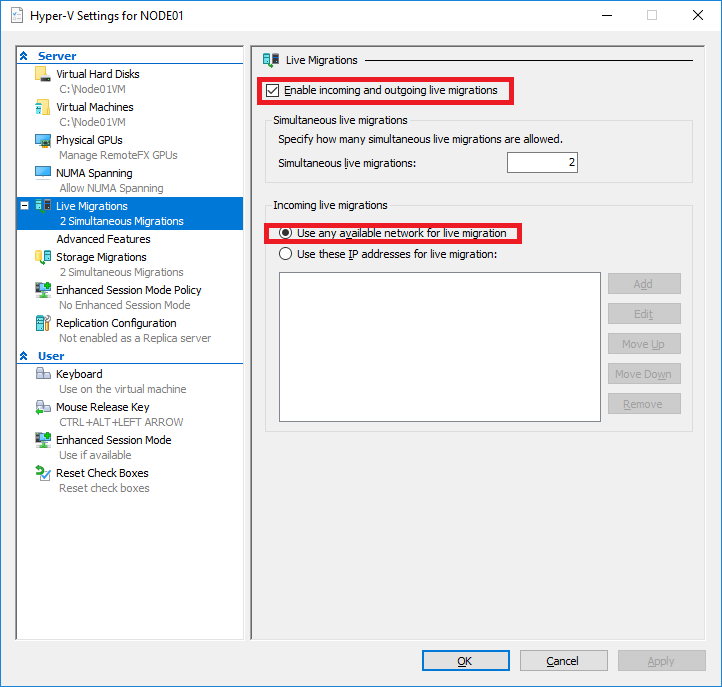The width and height of the screenshot is (722, 687).
Task: Click the Allow NUMA Spanning subtitle
Action: [111, 188]
